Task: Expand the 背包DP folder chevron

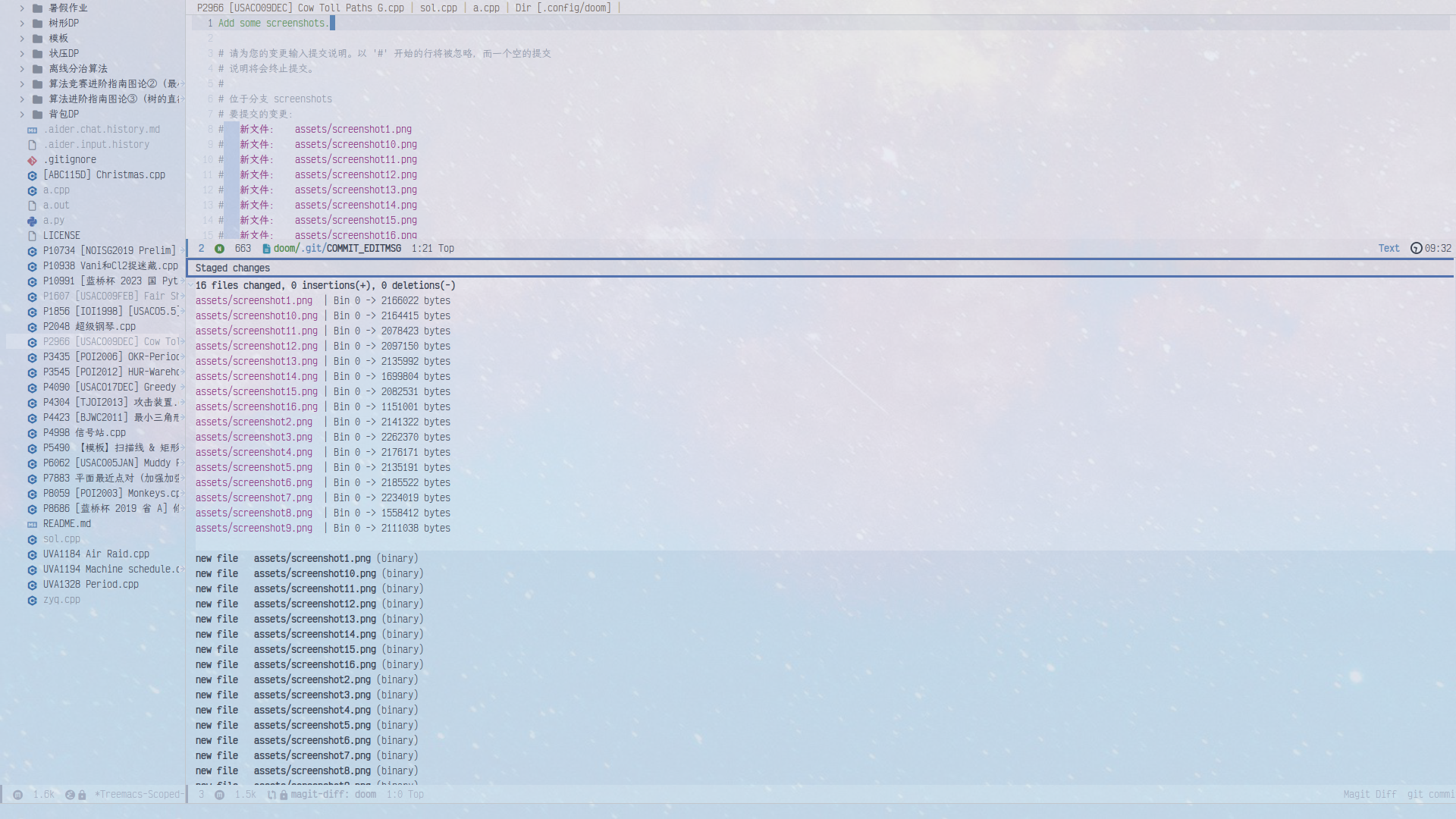Action: coord(22,115)
